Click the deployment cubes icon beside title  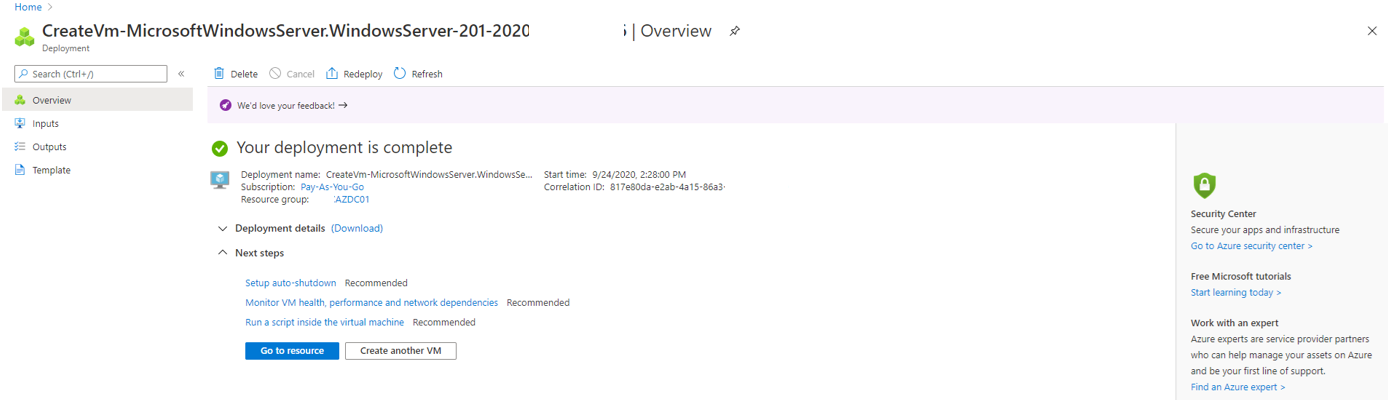pos(24,37)
